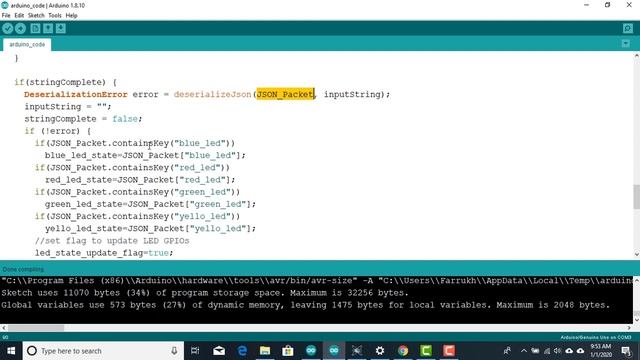Open the Serial Monitor
Image resolution: width=640 pixels, height=360 pixels.
[628, 28]
